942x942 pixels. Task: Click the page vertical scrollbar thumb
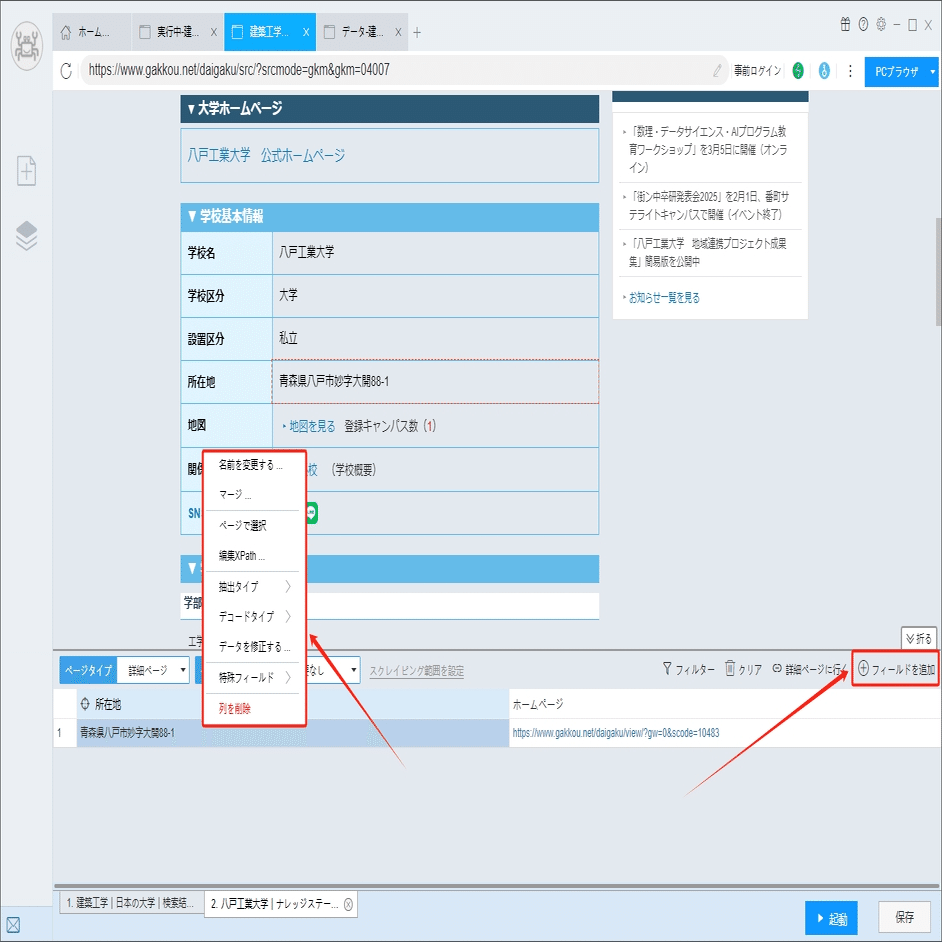938,271
